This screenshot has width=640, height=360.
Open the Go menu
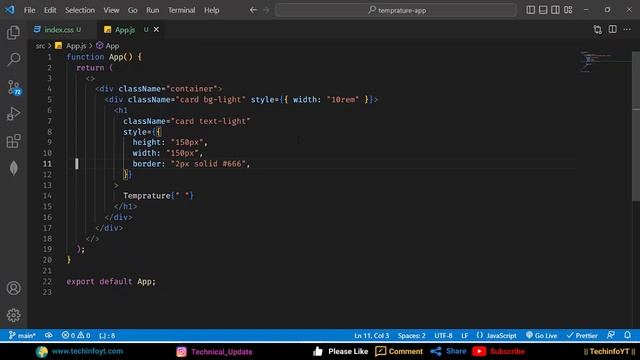[133, 10]
